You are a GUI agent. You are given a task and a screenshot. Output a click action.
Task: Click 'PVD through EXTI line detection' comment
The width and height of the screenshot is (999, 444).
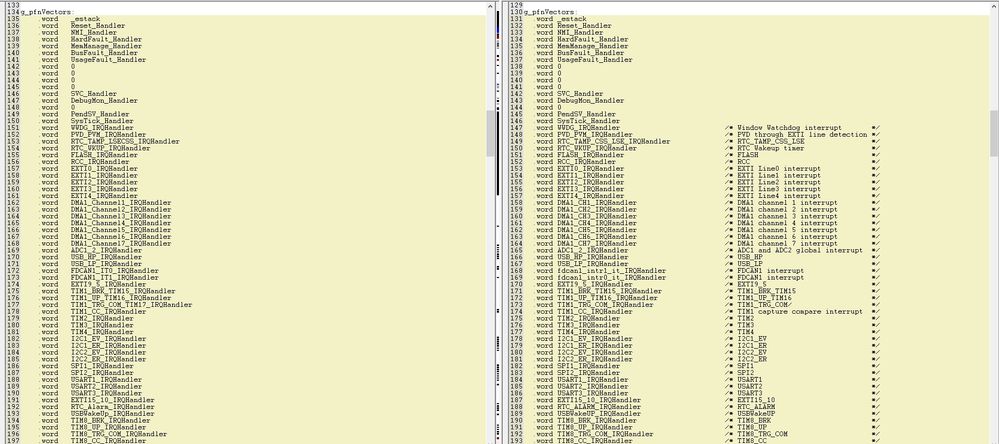click(802, 135)
